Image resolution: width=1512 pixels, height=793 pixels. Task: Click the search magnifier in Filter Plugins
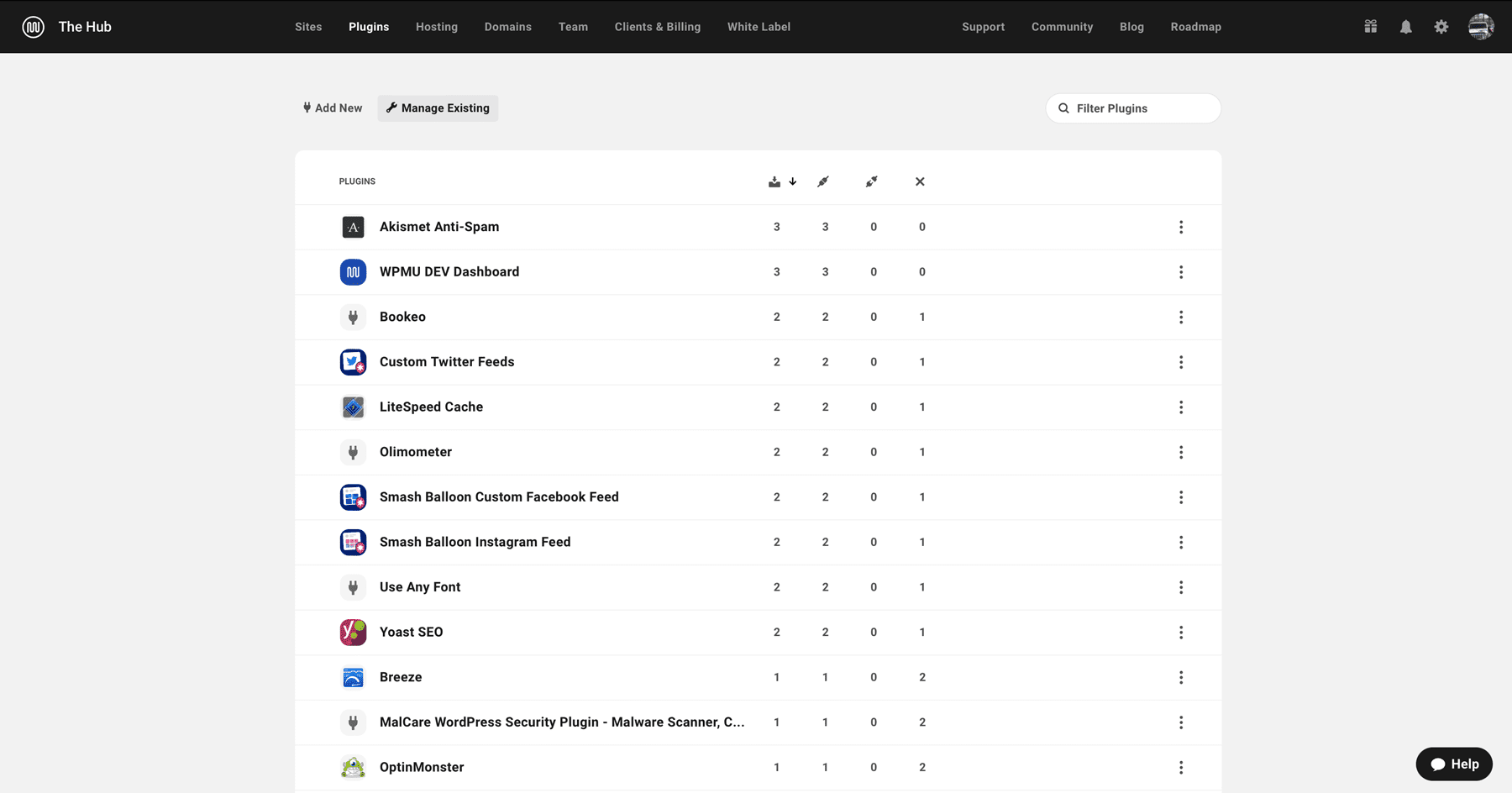(1063, 108)
